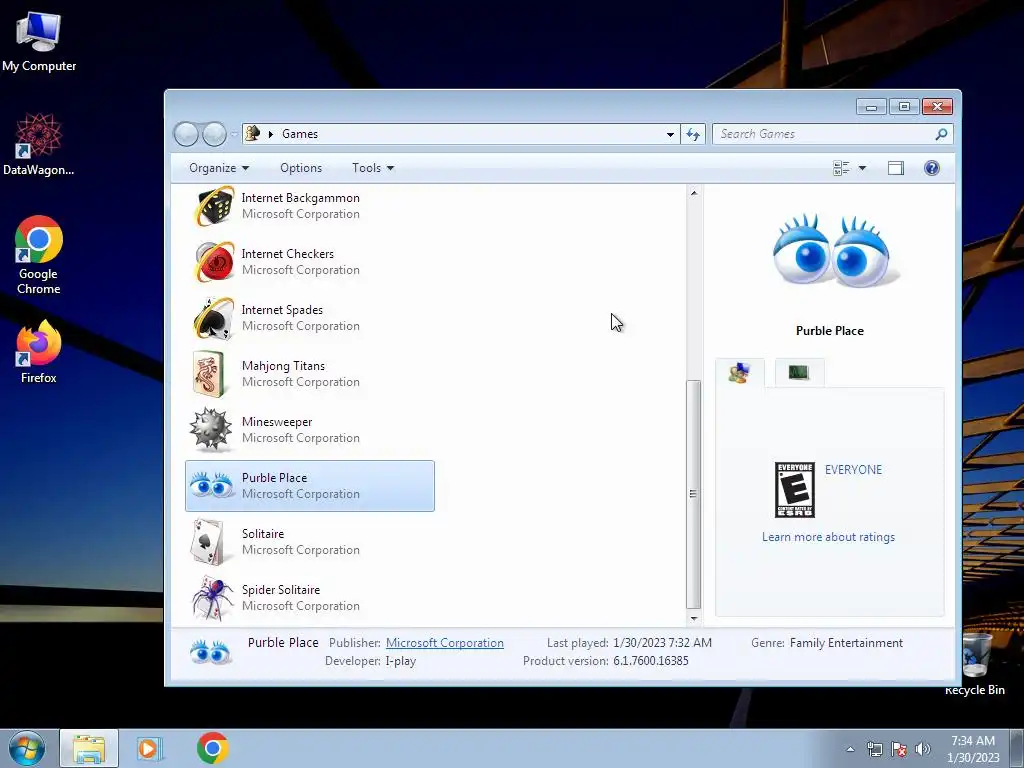Click the Forward navigation button
The height and width of the screenshot is (768, 1024).
click(214, 135)
